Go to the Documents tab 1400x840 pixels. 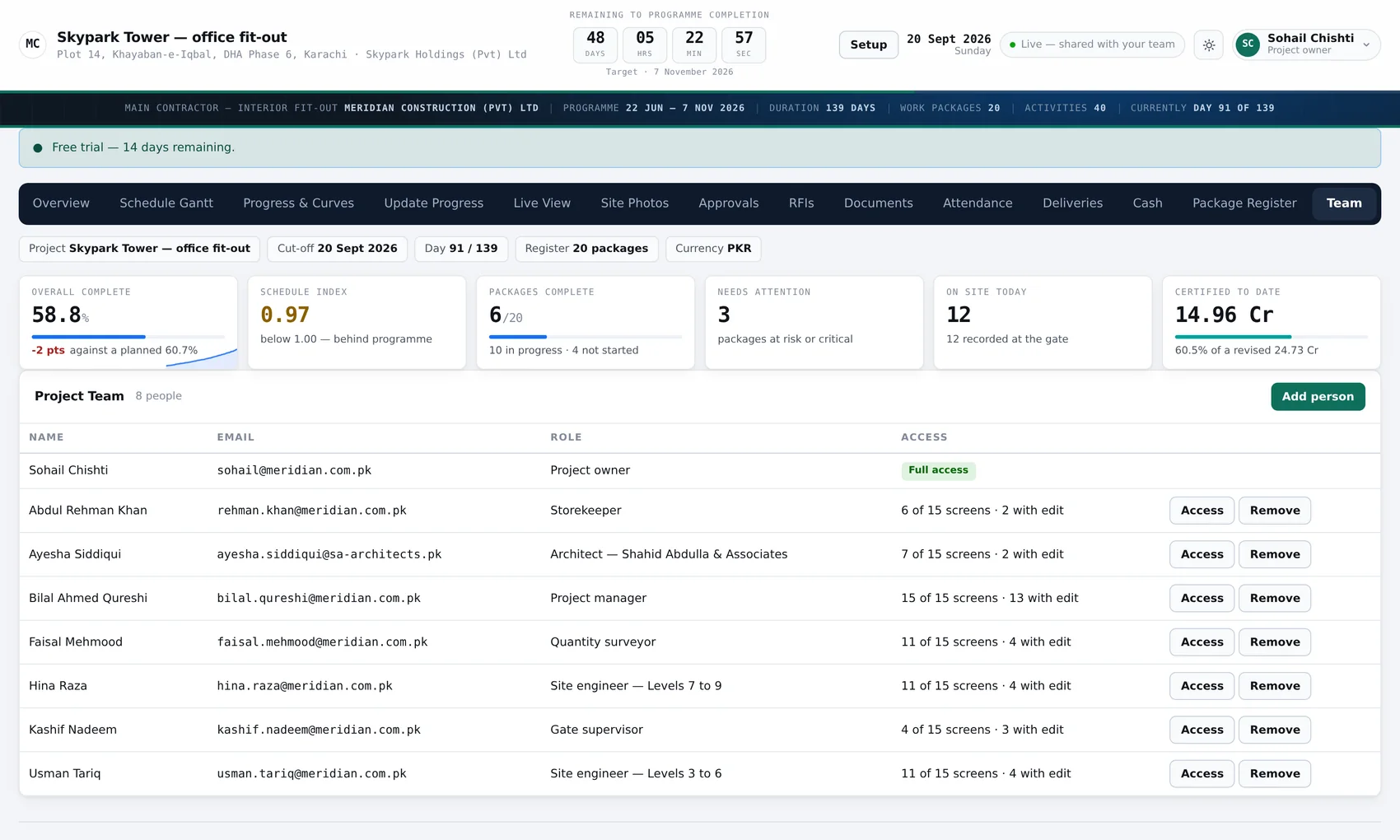point(878,203)
